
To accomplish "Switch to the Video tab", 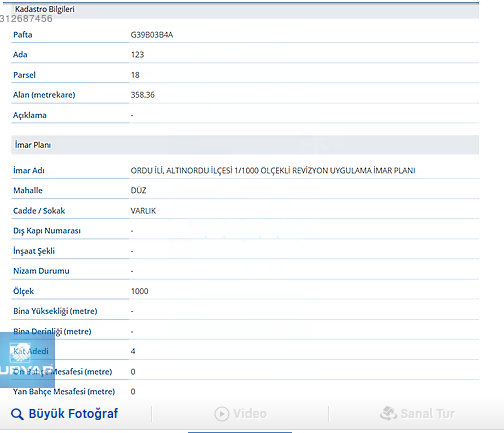I will tap(241, 414).
